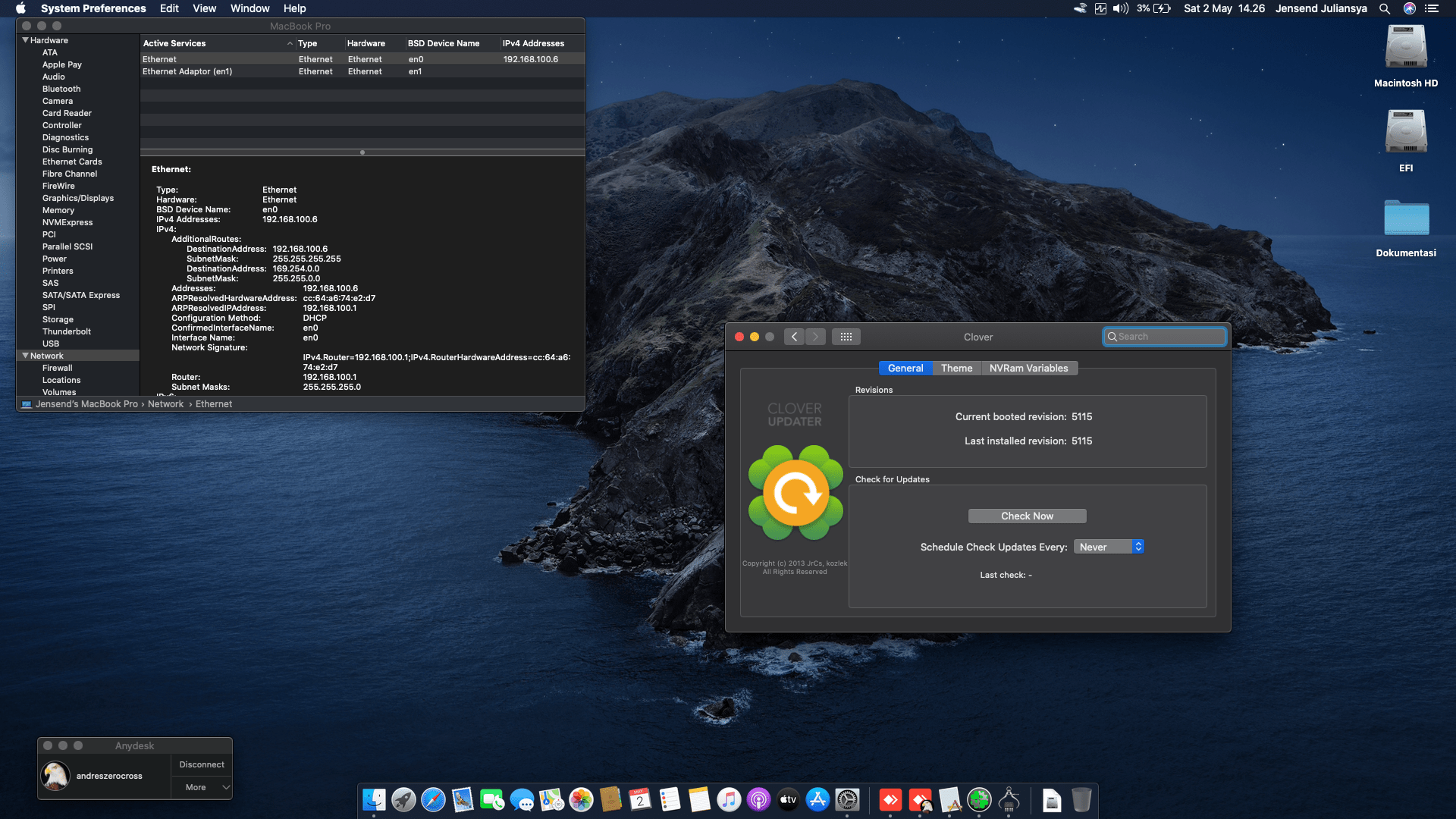Open the Help menu
Viewport: 1456px width, 819px height.
294,8
